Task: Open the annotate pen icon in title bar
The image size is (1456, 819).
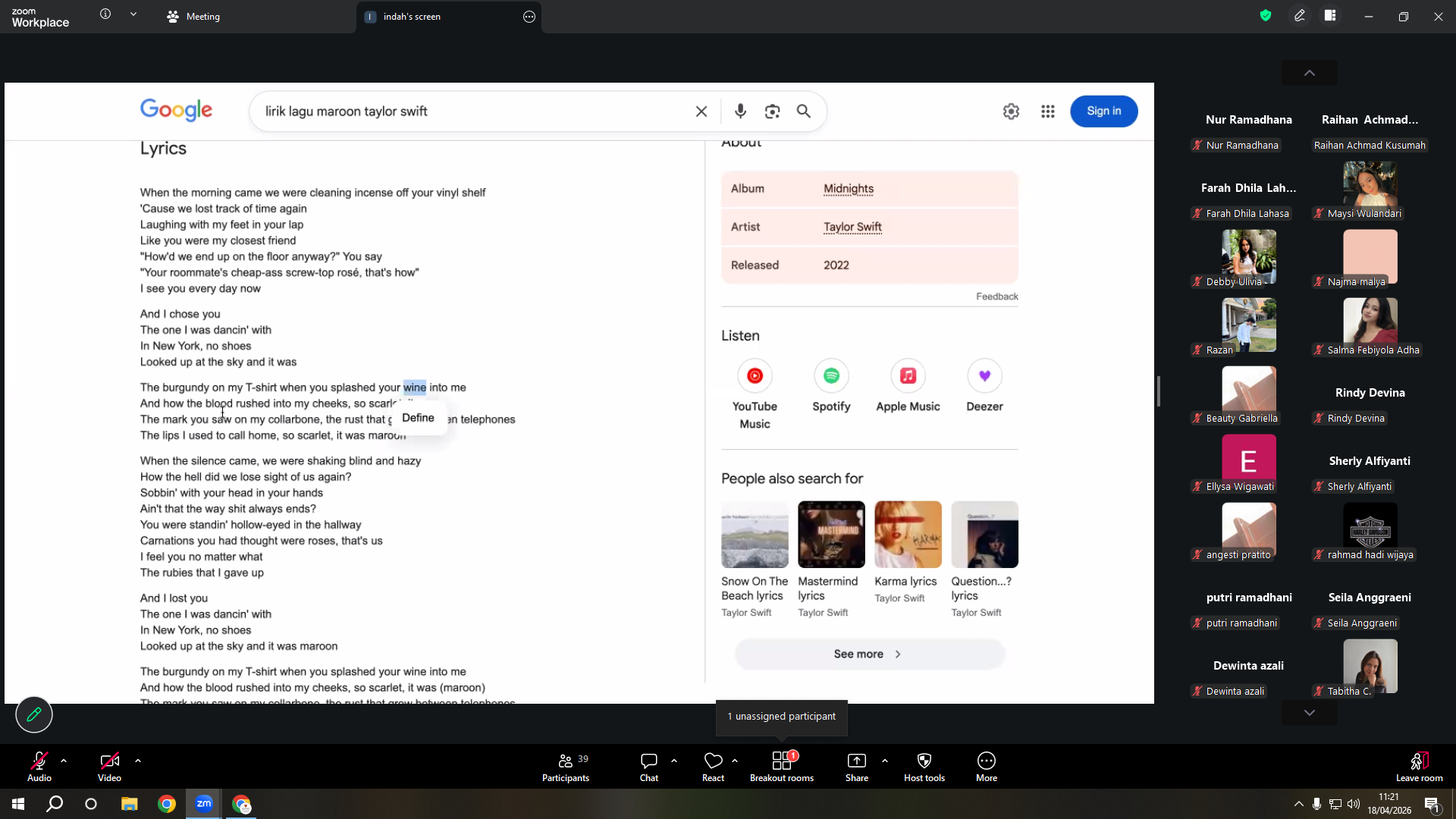Action: click(x=1300, y=15)
